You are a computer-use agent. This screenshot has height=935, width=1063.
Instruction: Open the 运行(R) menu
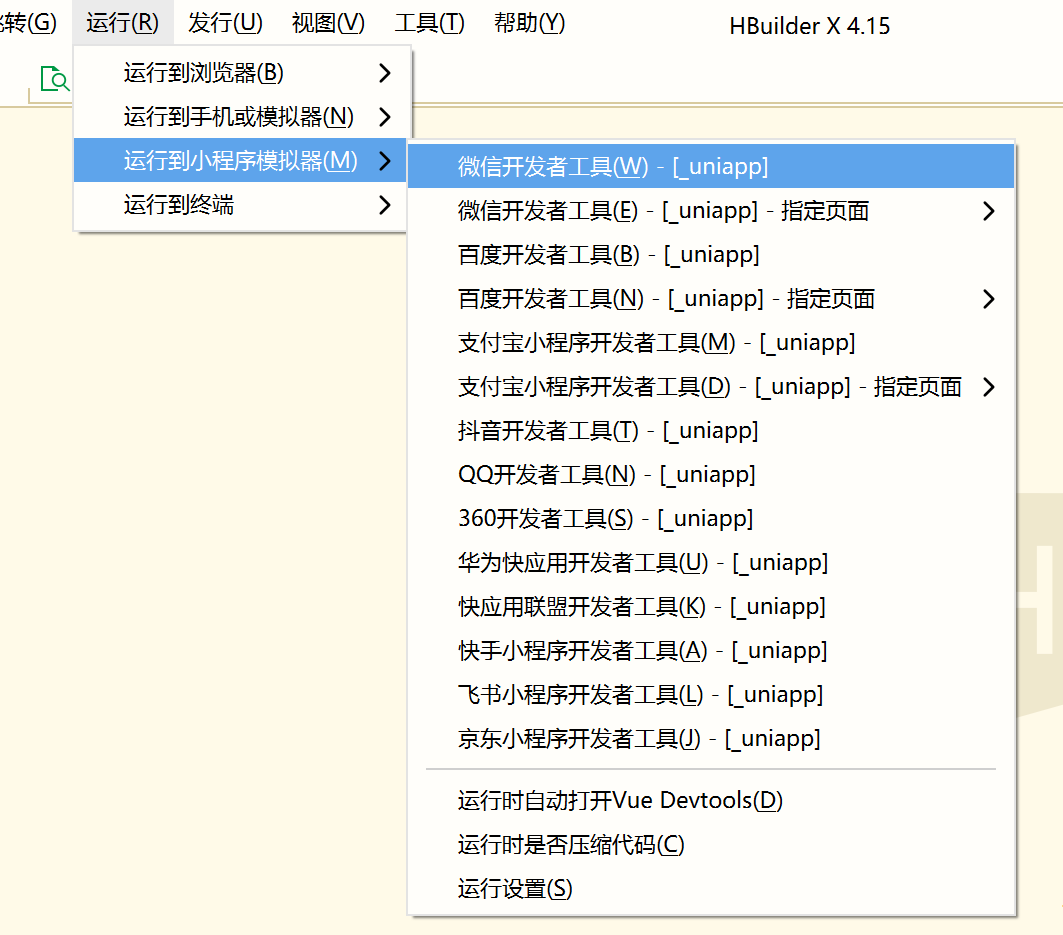click(x=123, y=23)
